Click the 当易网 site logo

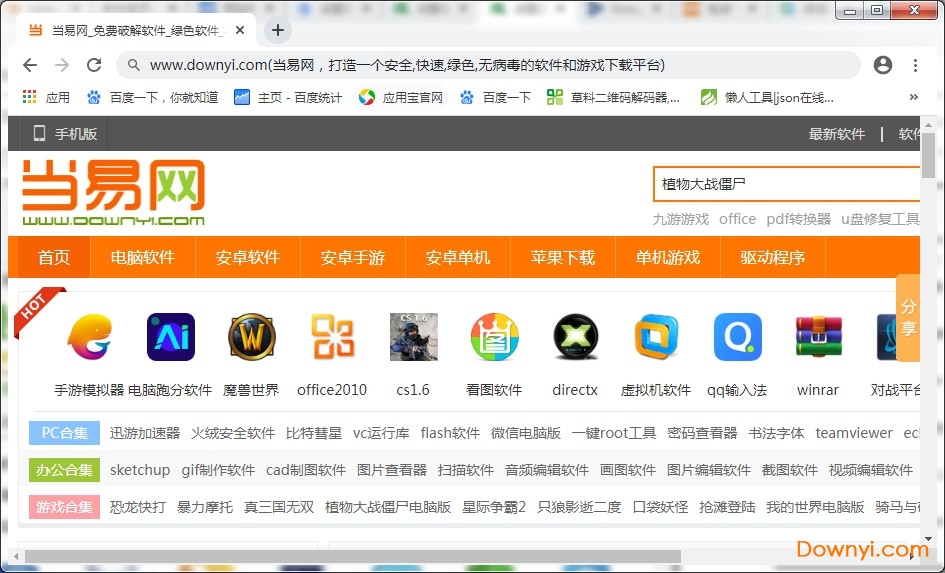[x=113, y=193]
